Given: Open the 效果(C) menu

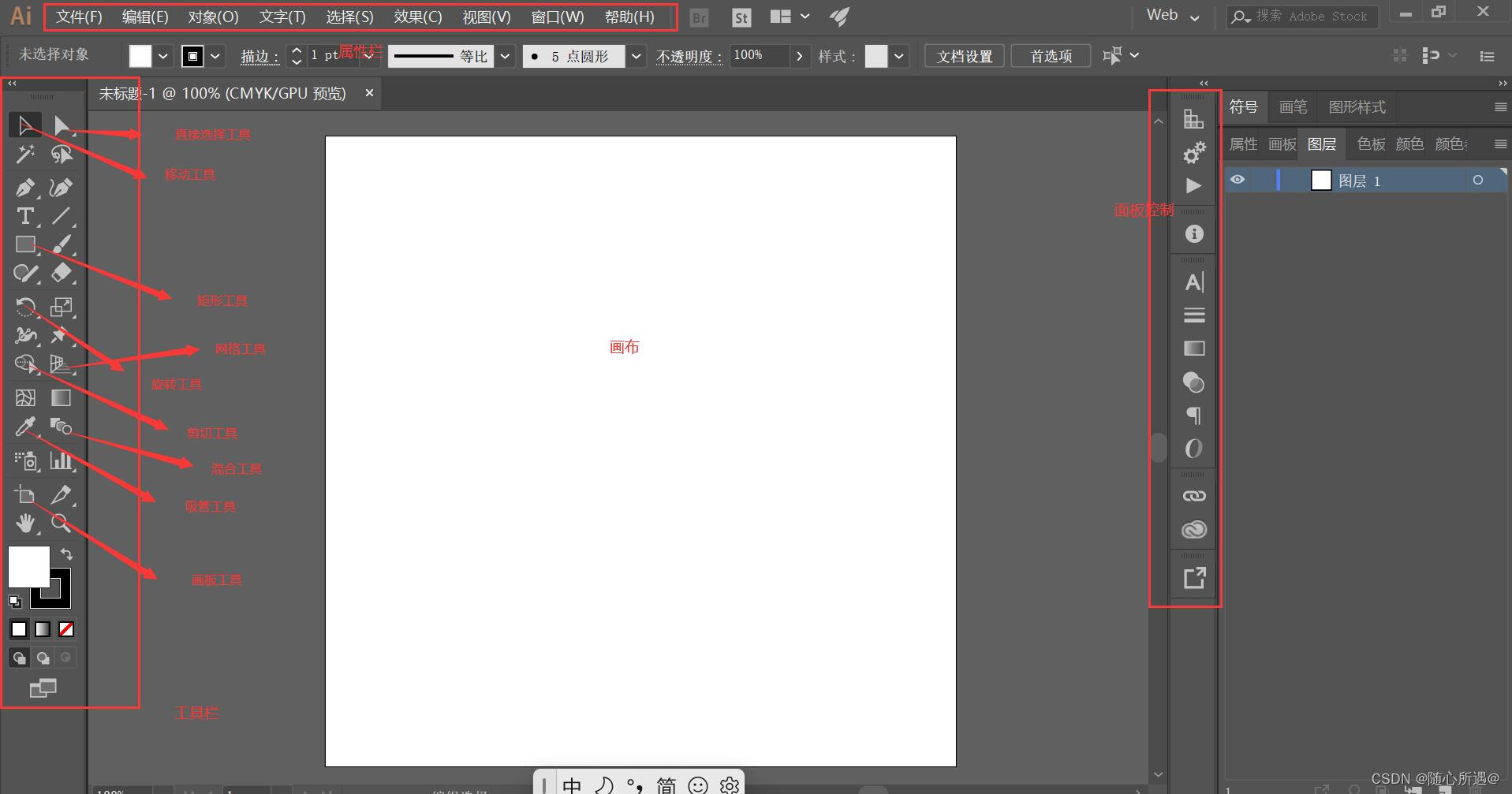Looking at the screenshot, I should (x=418, y=17).
